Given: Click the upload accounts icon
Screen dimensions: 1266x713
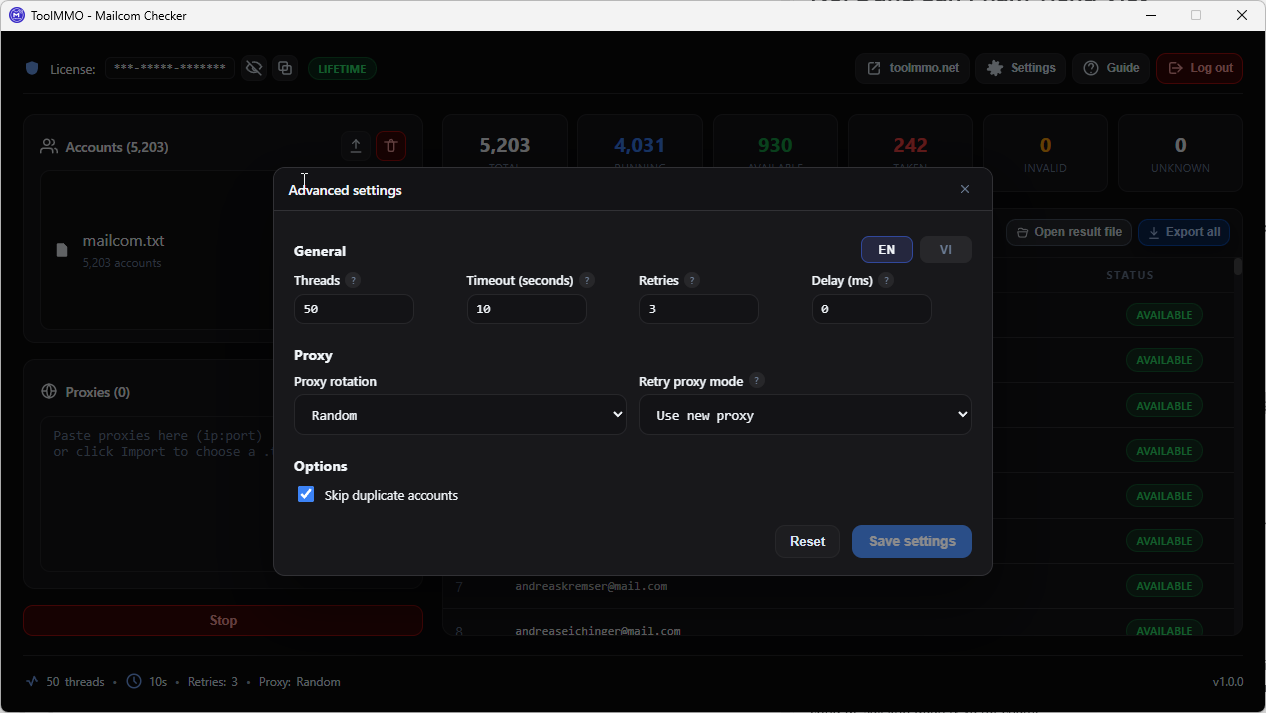Looking at the screenshot, I should click(x=355, y=146).
